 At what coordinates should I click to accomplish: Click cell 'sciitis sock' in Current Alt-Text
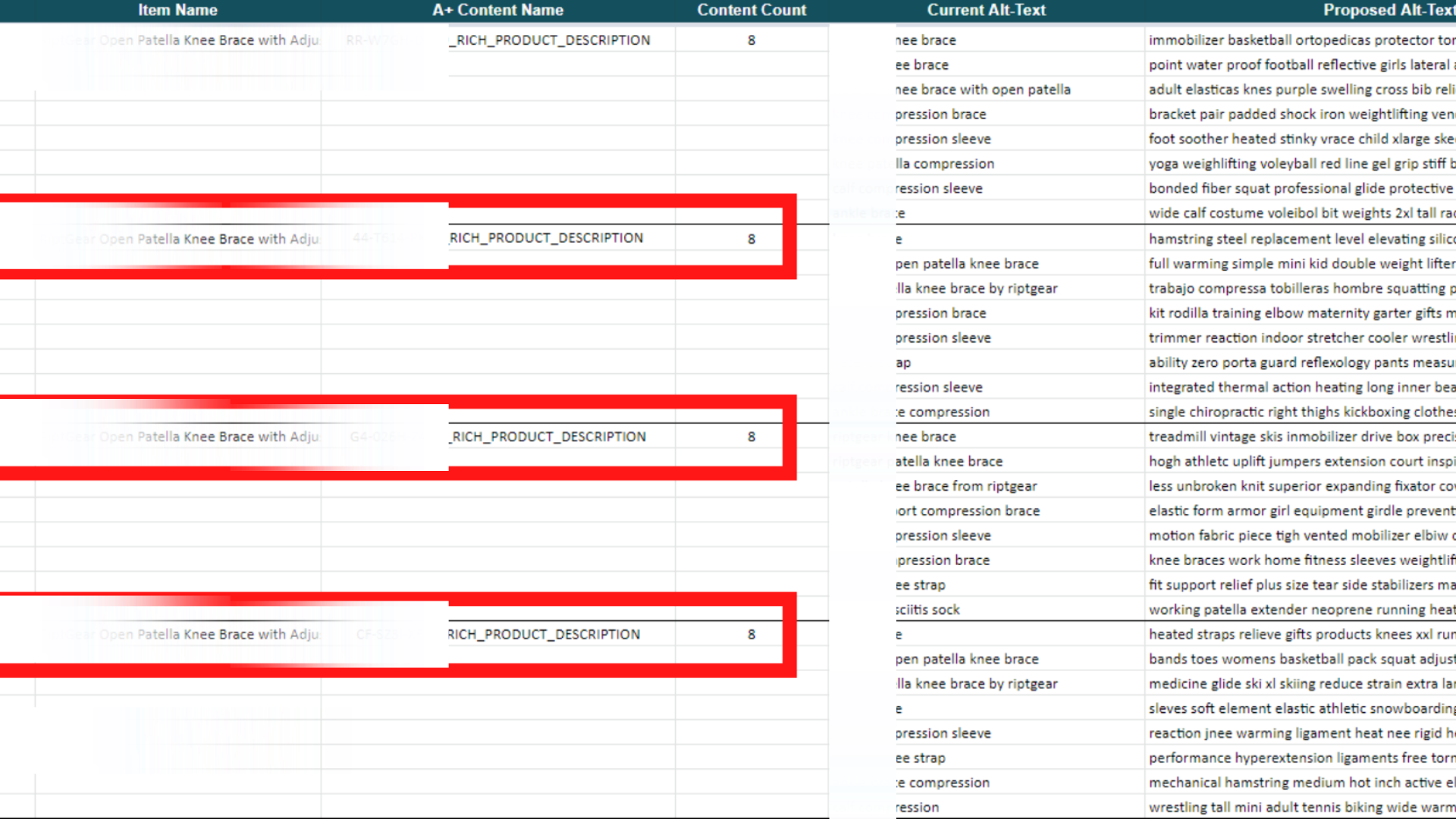click(927, 610)
